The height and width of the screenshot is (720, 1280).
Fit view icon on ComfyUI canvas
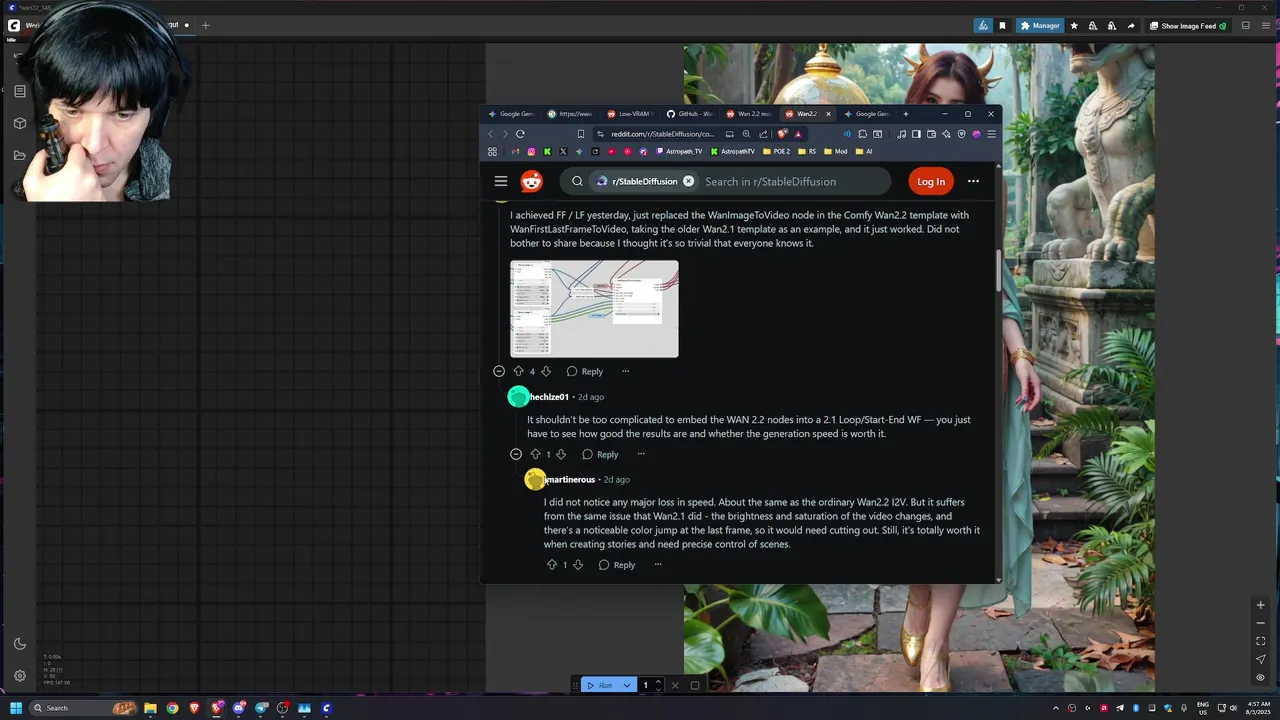pyautogui.click(x=1260, y=641)
